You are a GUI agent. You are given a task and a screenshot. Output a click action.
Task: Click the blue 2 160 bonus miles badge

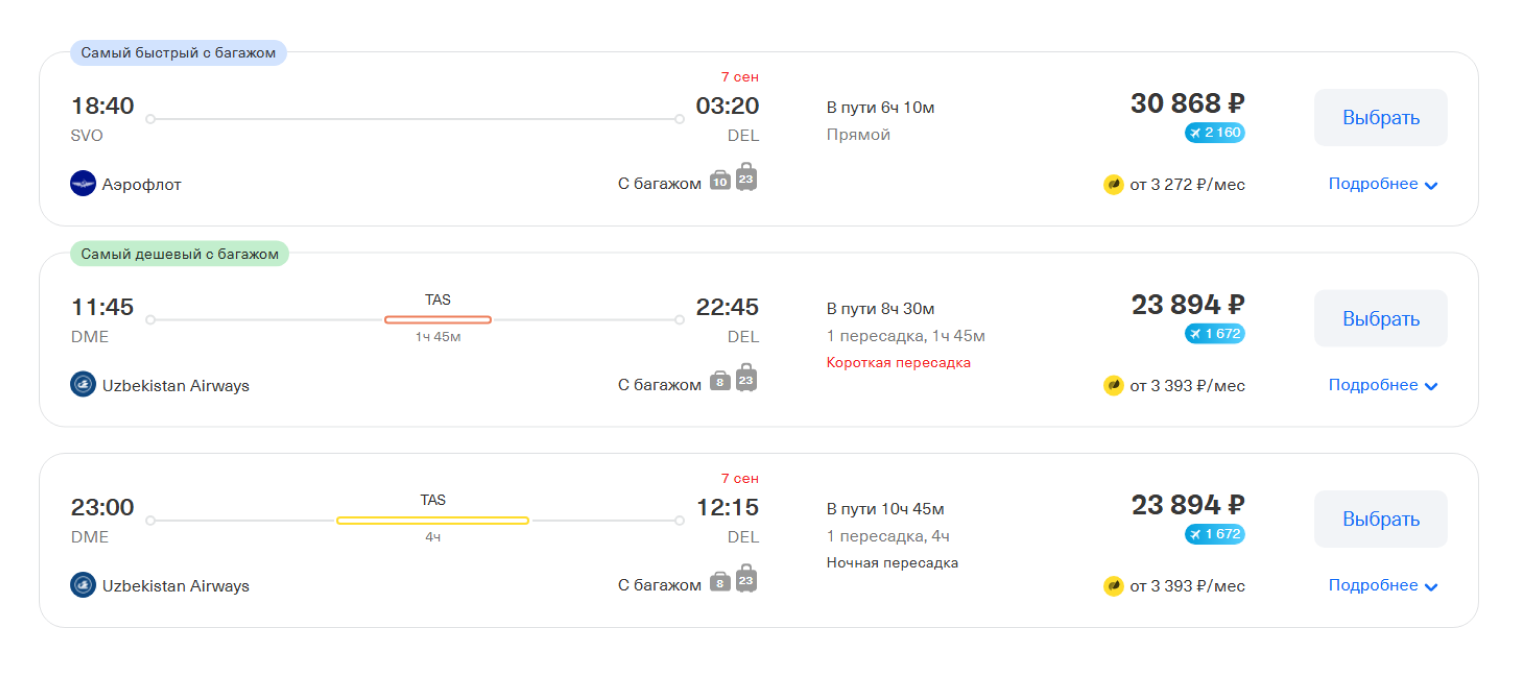click(1215, 132)
